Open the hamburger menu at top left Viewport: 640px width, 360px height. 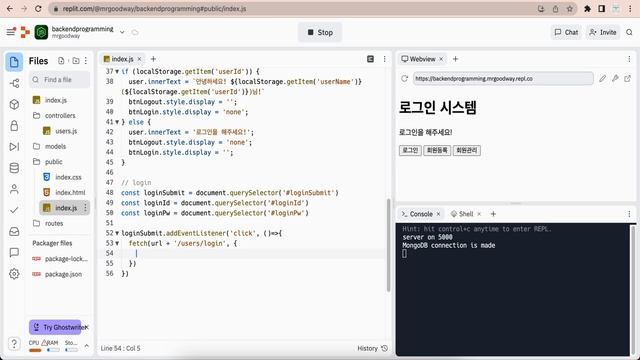click(11, 32)
